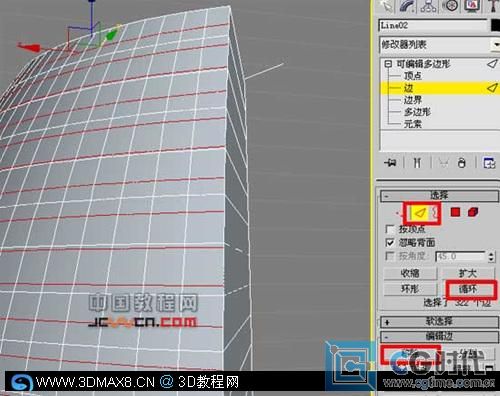500x396 pixels.
Task: Click the 收缩 shrink selection button
Action: 410,274
